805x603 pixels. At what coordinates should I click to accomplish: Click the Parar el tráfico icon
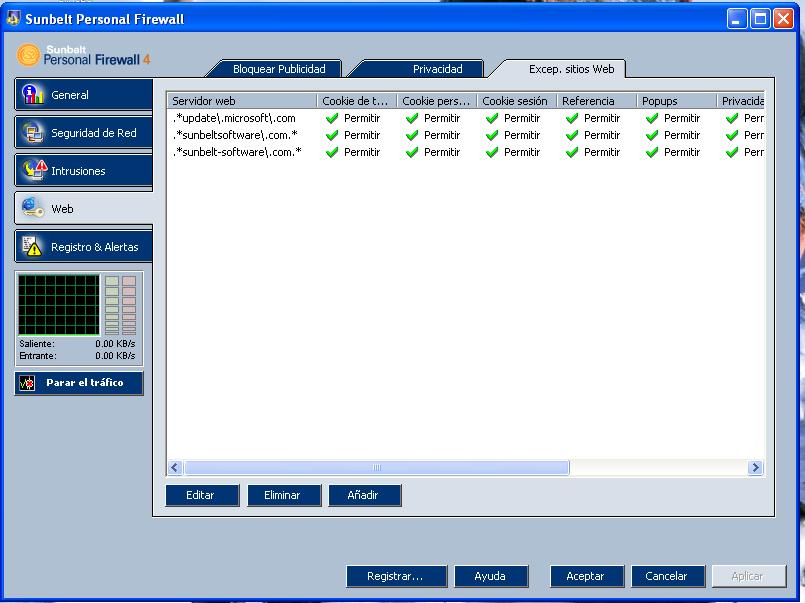pos(27,383)
